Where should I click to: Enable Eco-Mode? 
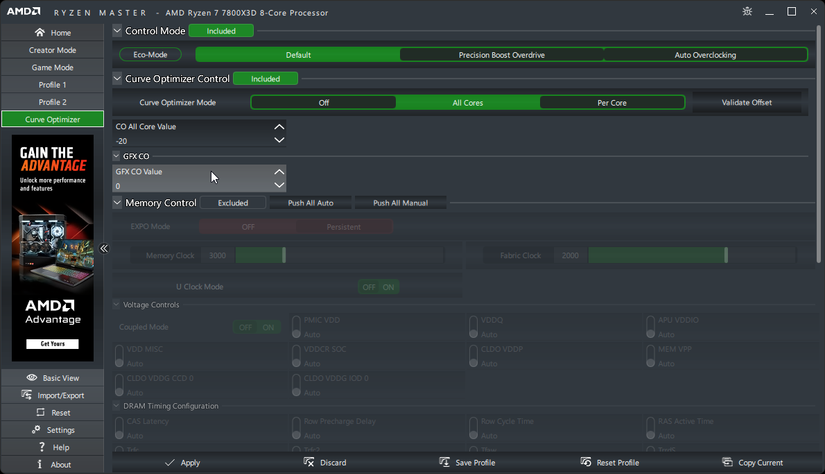point(150,55)
